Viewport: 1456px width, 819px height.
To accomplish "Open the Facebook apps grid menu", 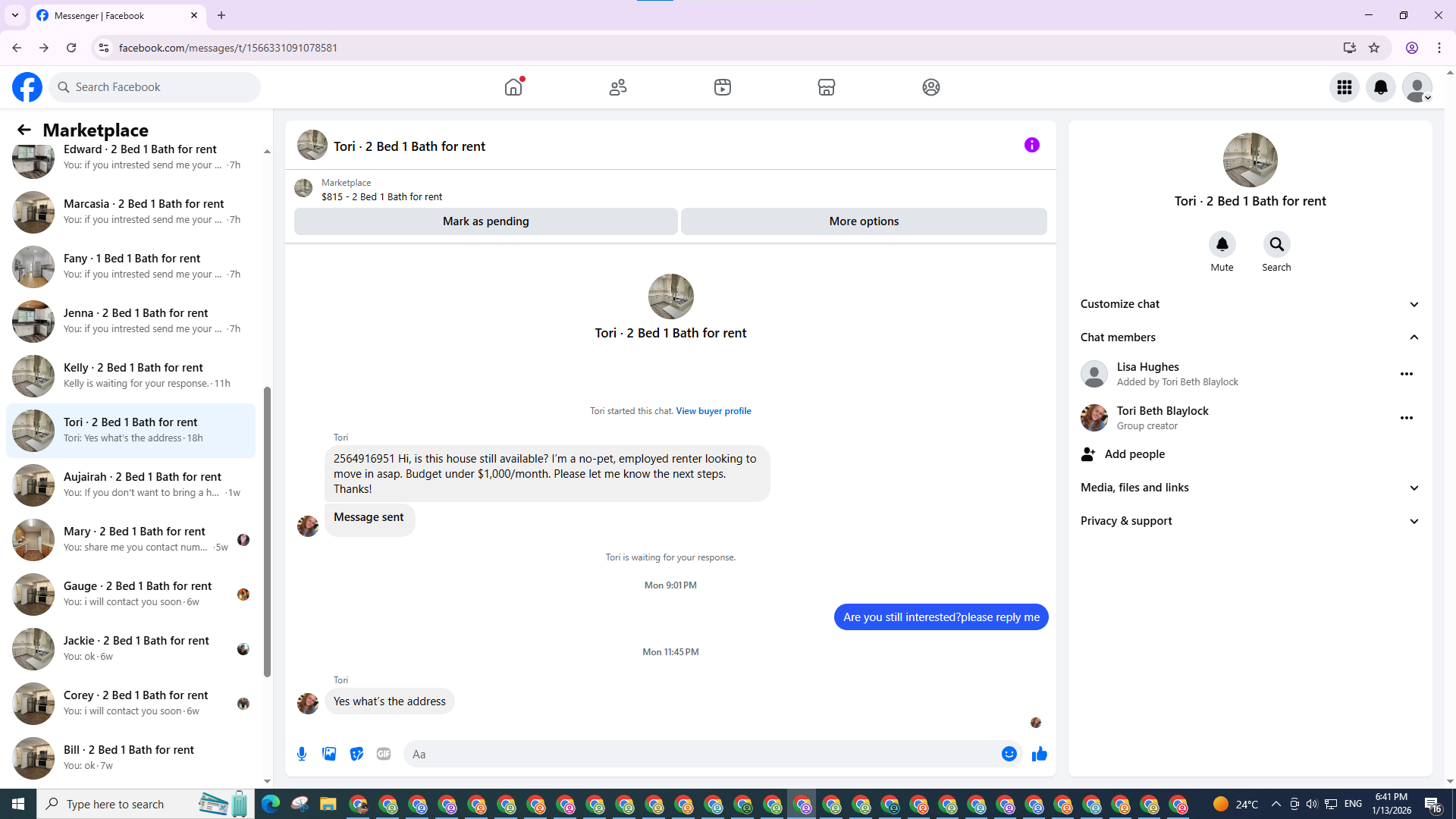I will pos(1344,87).
